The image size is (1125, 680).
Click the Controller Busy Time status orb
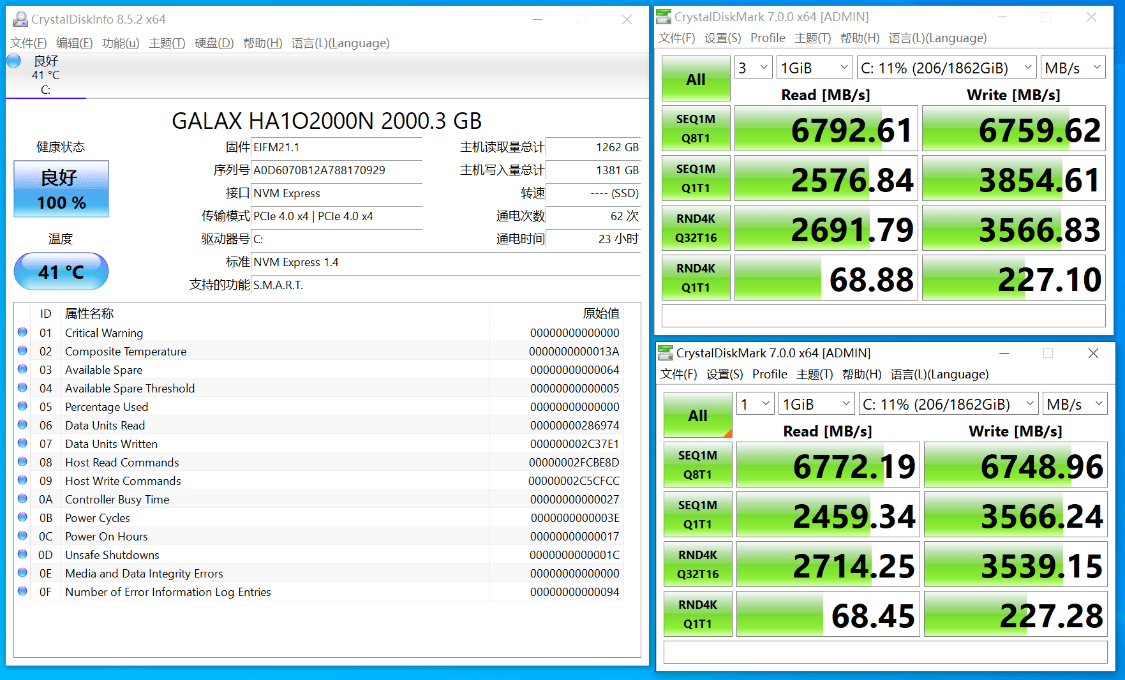23,499
